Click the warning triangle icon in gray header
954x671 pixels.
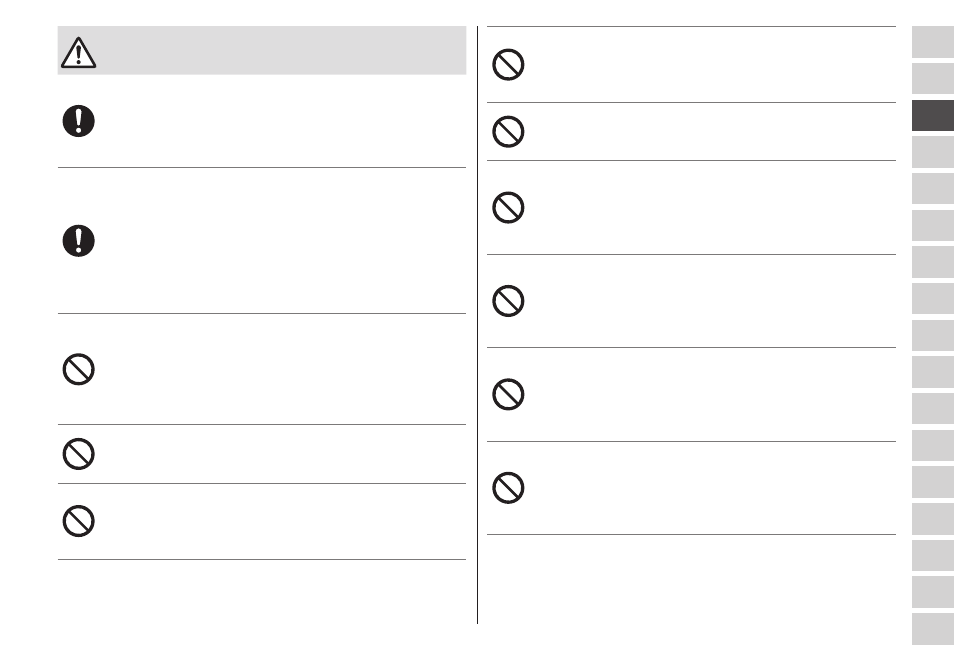(78, 52)
